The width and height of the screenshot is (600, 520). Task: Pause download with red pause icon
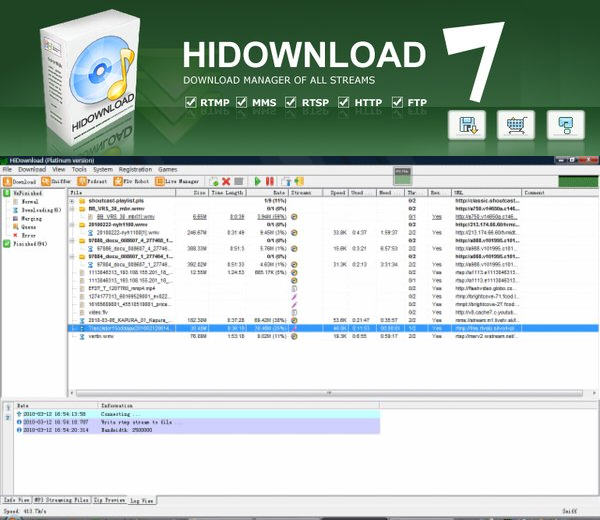pyautogui.click(x=270, y=181)
